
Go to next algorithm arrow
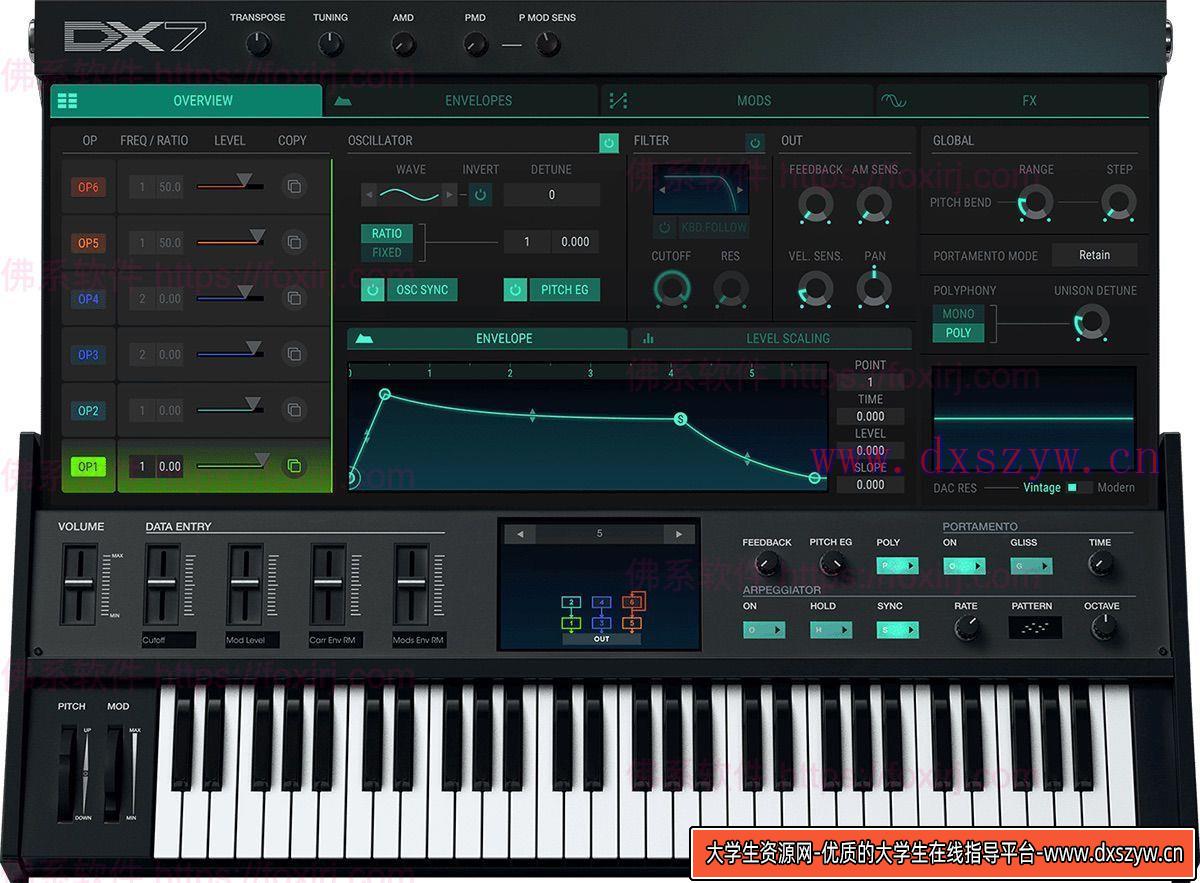[680, 534]
